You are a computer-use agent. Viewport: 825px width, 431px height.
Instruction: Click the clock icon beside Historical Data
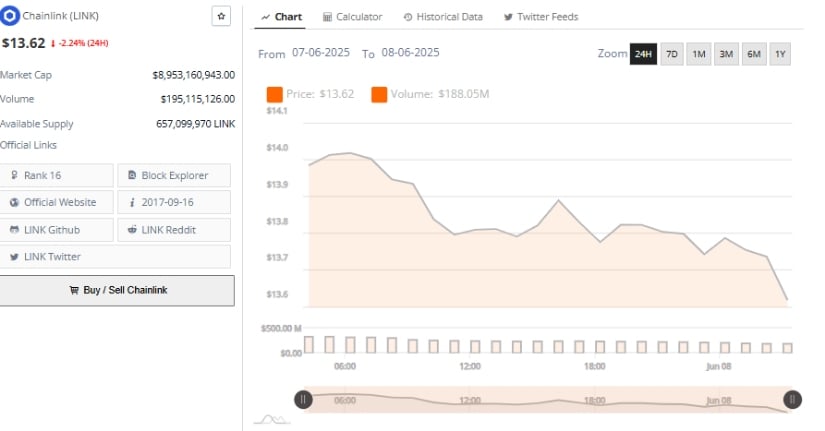408,17
